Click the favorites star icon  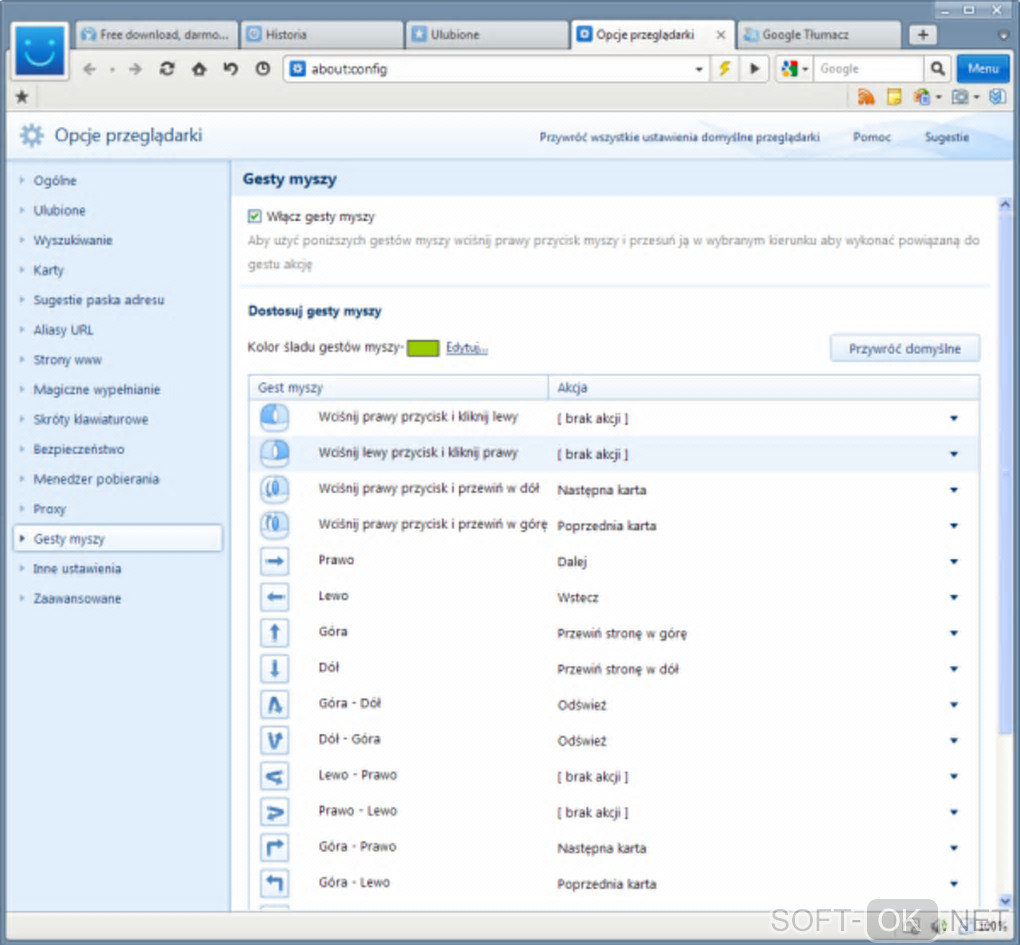pos(21,97)
